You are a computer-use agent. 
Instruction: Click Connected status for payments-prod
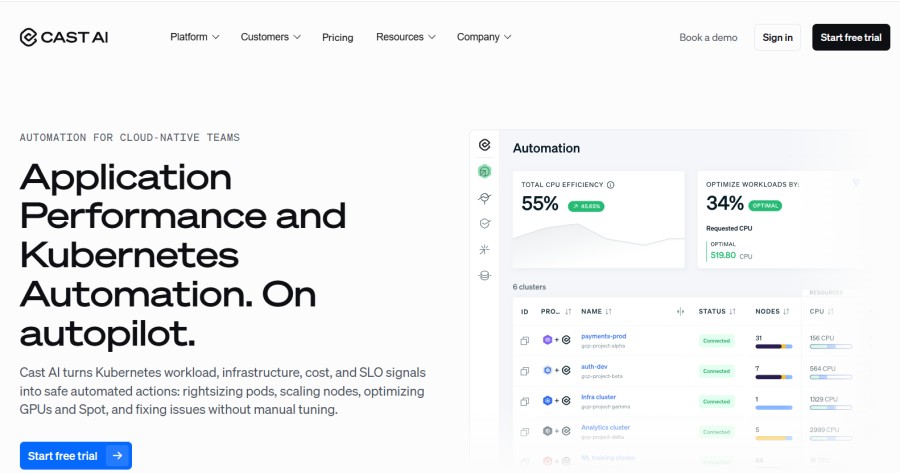pos(716,341)
